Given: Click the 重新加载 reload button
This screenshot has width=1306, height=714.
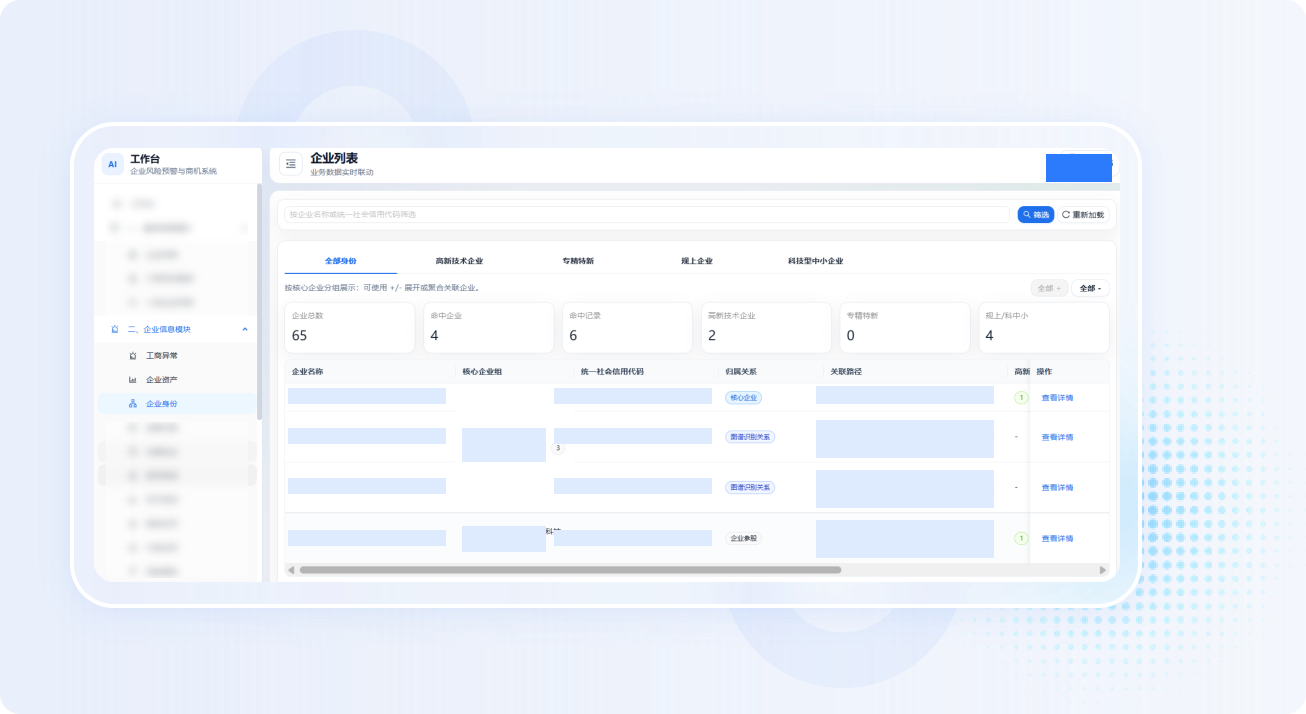Looking at the screenshot, I should point(1084,215).
